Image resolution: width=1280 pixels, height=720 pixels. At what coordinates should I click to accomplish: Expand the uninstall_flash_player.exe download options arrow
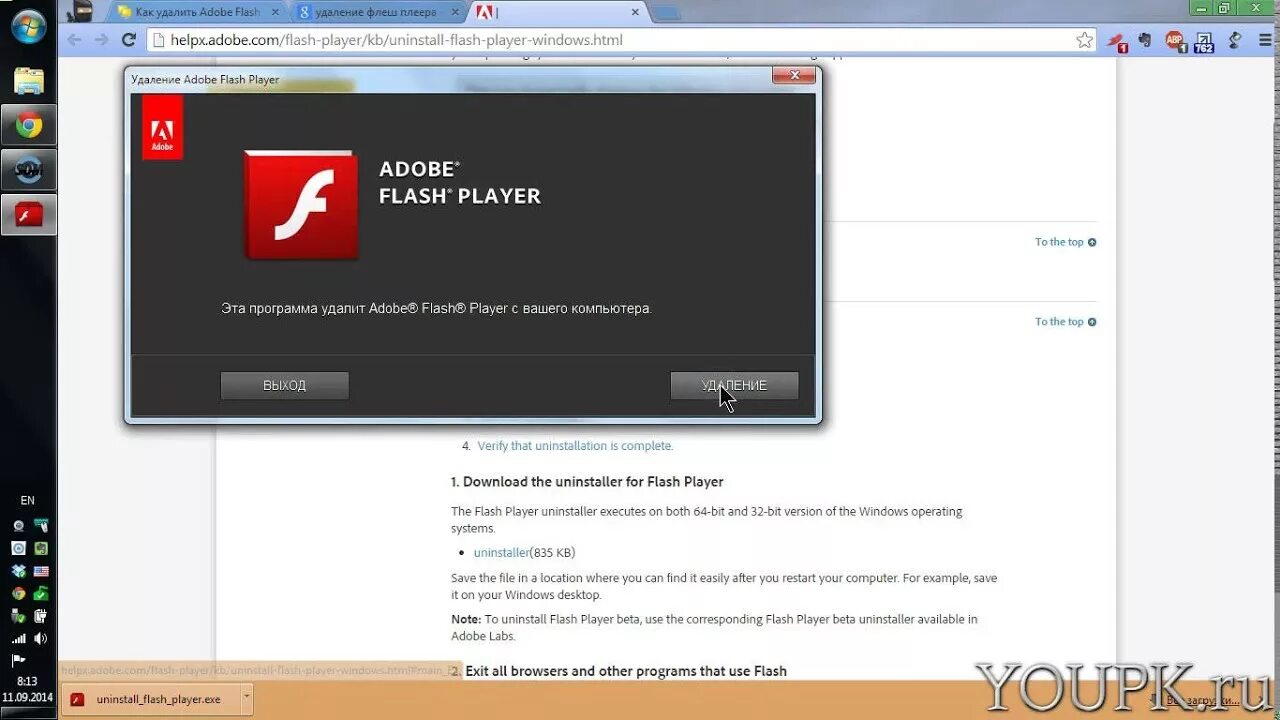[x=247, y=699]
